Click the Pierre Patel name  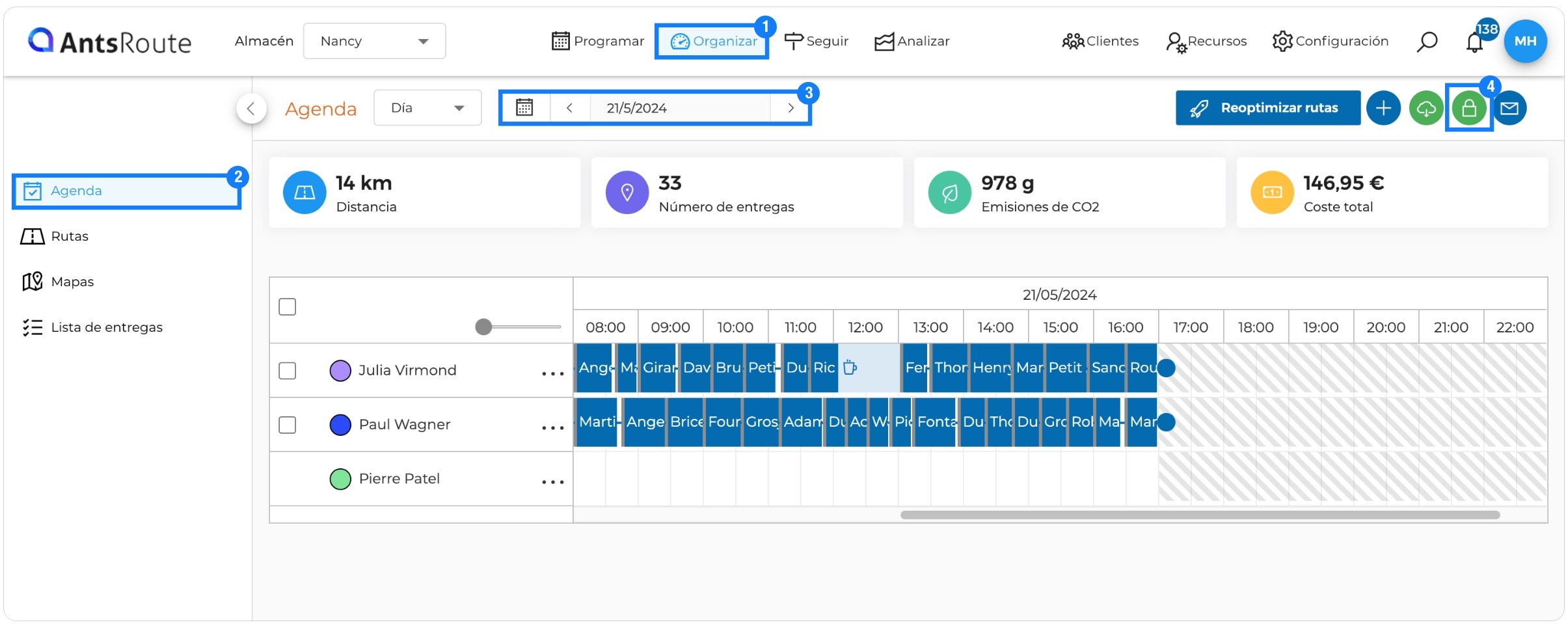[399, 479]
